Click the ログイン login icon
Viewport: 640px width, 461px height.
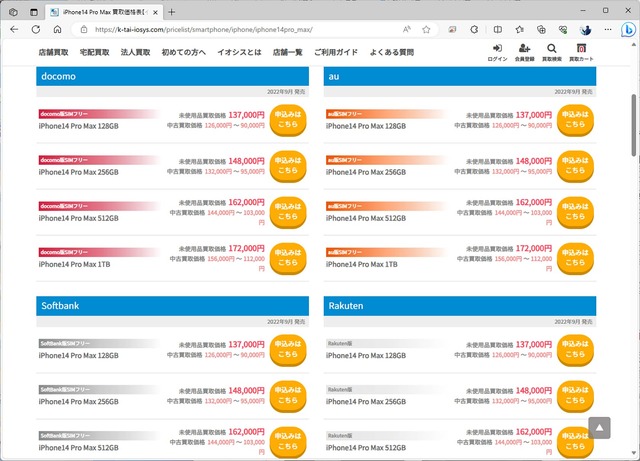[x=497, y=53]
